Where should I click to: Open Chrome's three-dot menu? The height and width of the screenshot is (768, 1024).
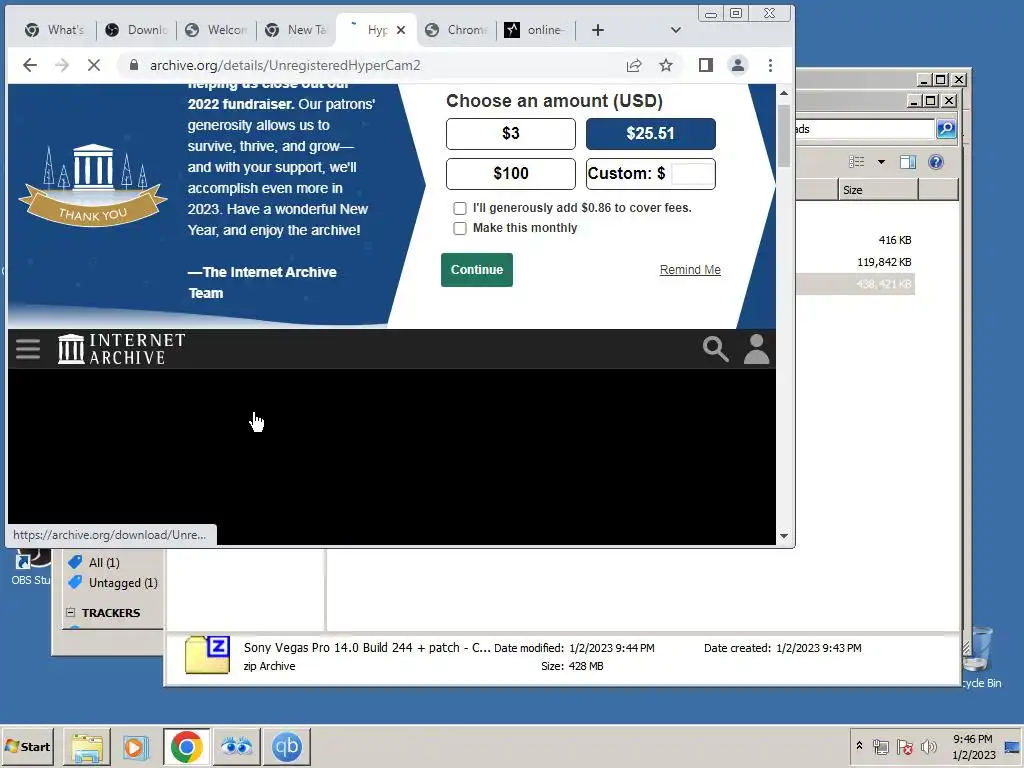(771, 65)
